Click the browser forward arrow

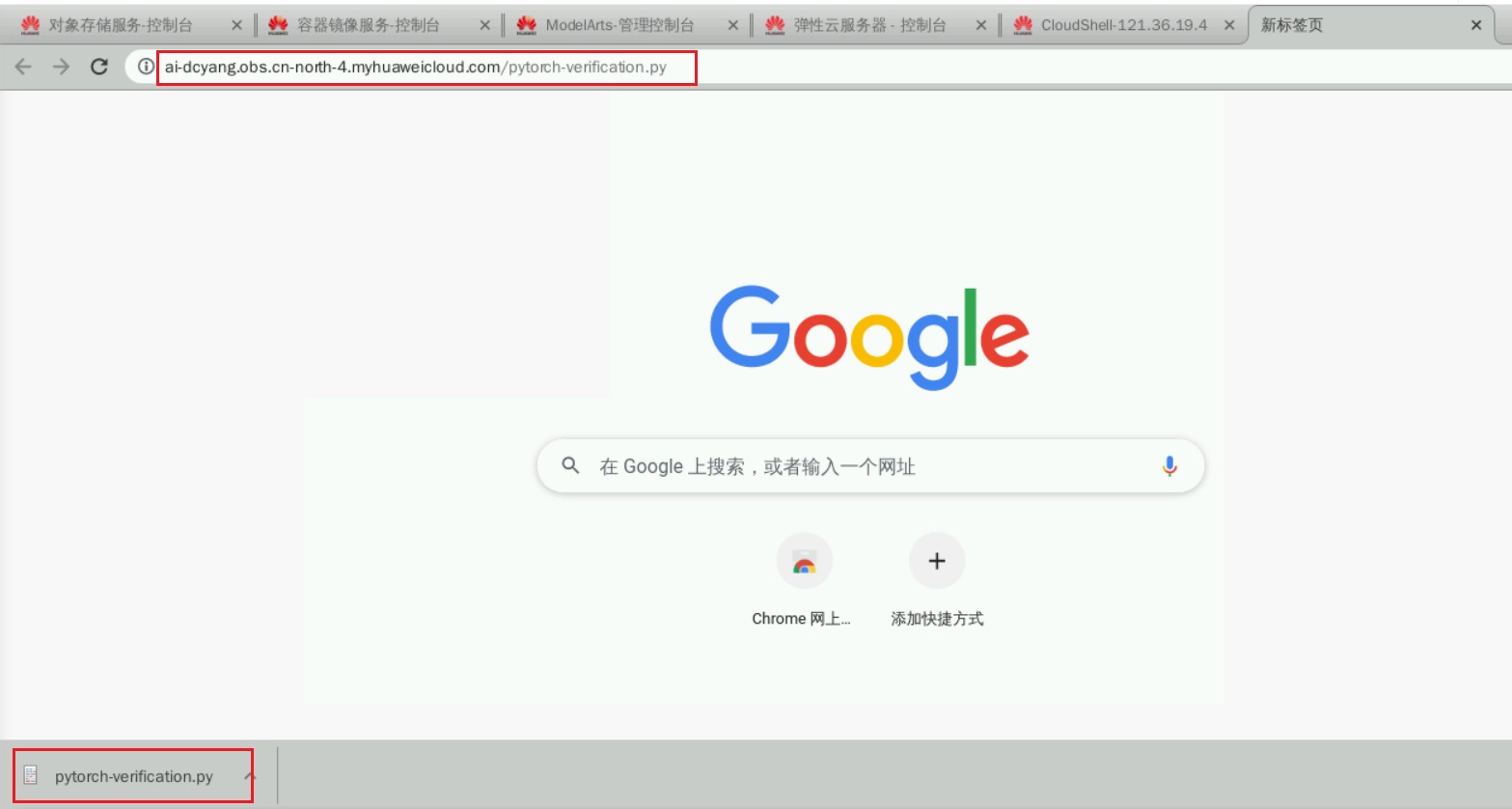click(x=61, y=67)
